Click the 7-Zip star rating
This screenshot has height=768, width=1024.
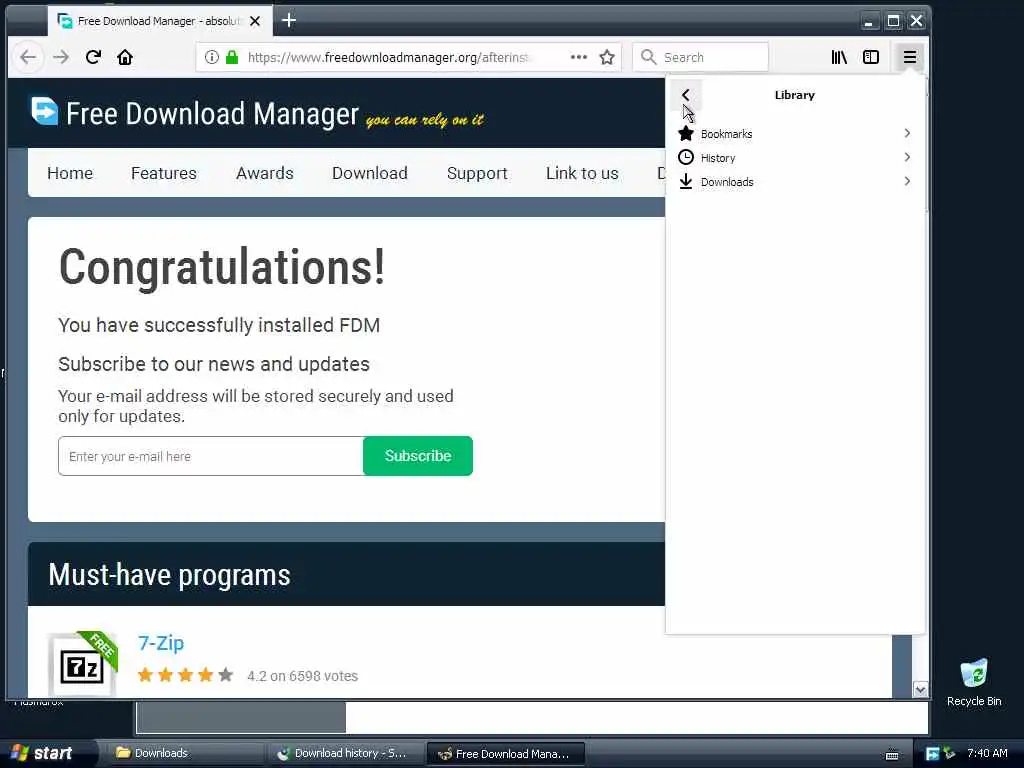(x=185, y=675)
